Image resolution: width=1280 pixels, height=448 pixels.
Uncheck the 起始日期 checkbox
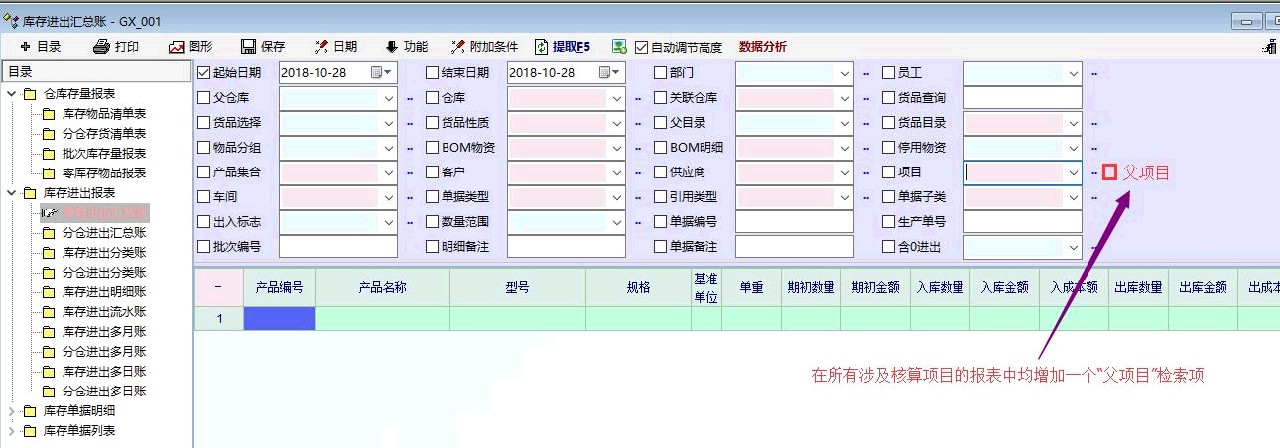coord(204,73)
